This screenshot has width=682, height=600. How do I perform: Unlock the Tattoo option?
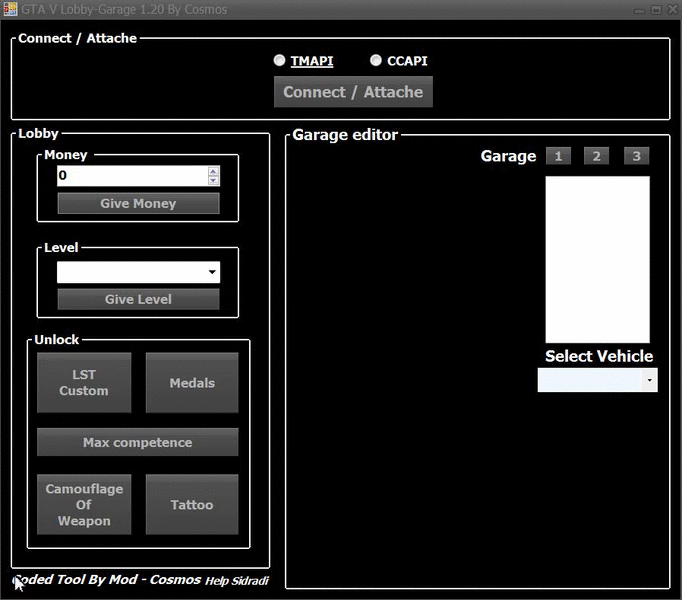[x=192, y=504]
